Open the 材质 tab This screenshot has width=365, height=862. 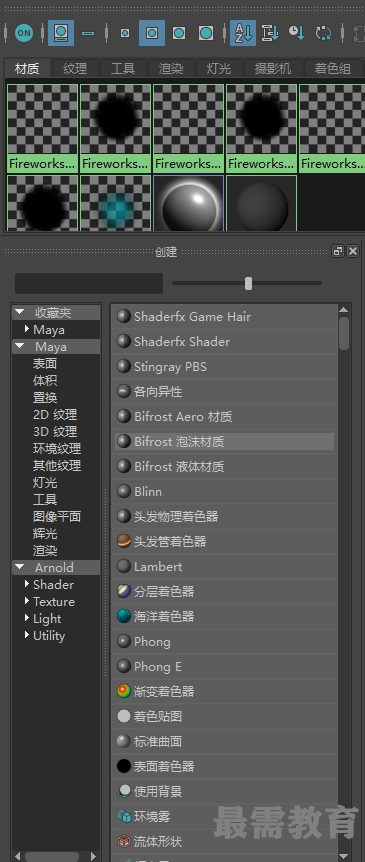pyautogui.click(x=27, y=69)
